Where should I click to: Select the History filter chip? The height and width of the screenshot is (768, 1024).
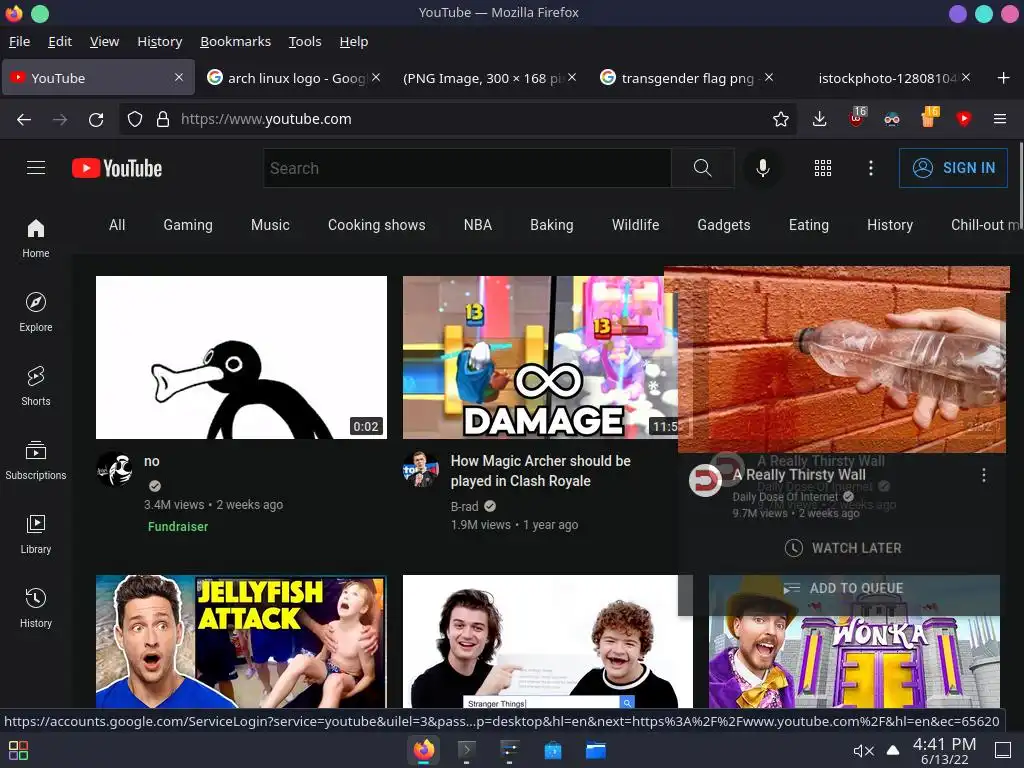click(x=889, y=225)
